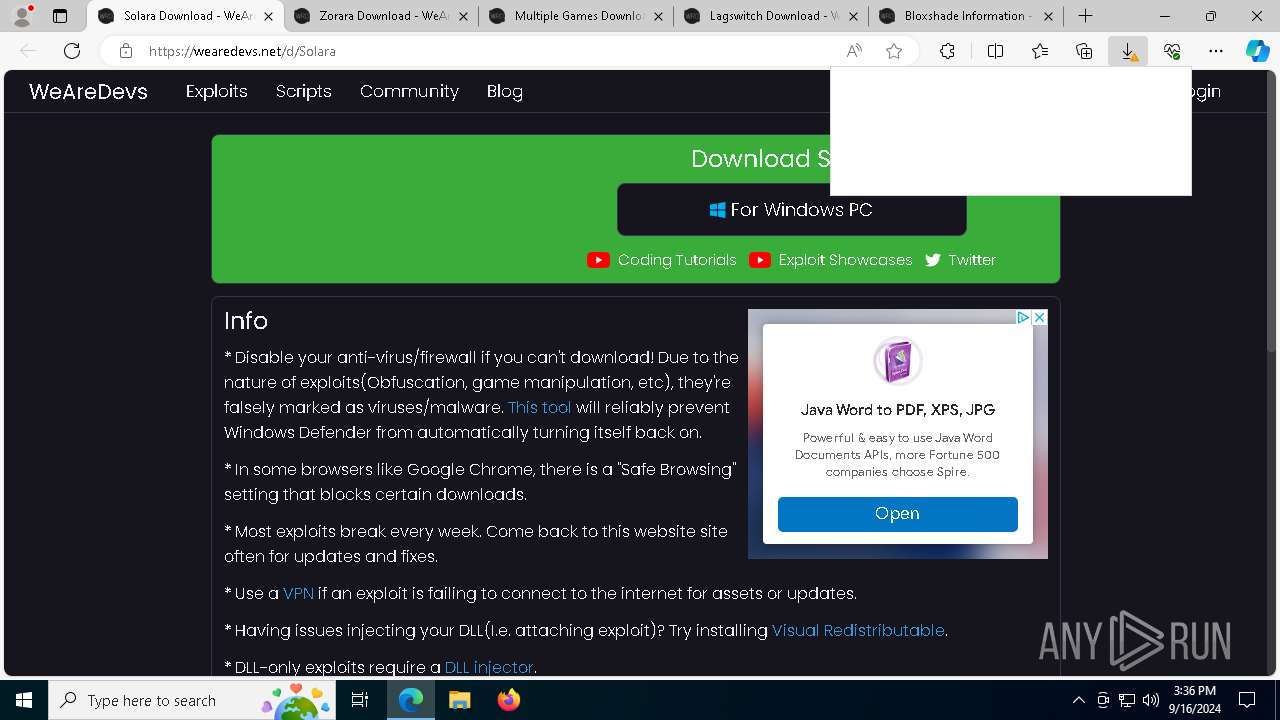The width and height of the screenshot is (1280, 720).
Task: Open the volume control tray icon
Action: click(1151, 700)
